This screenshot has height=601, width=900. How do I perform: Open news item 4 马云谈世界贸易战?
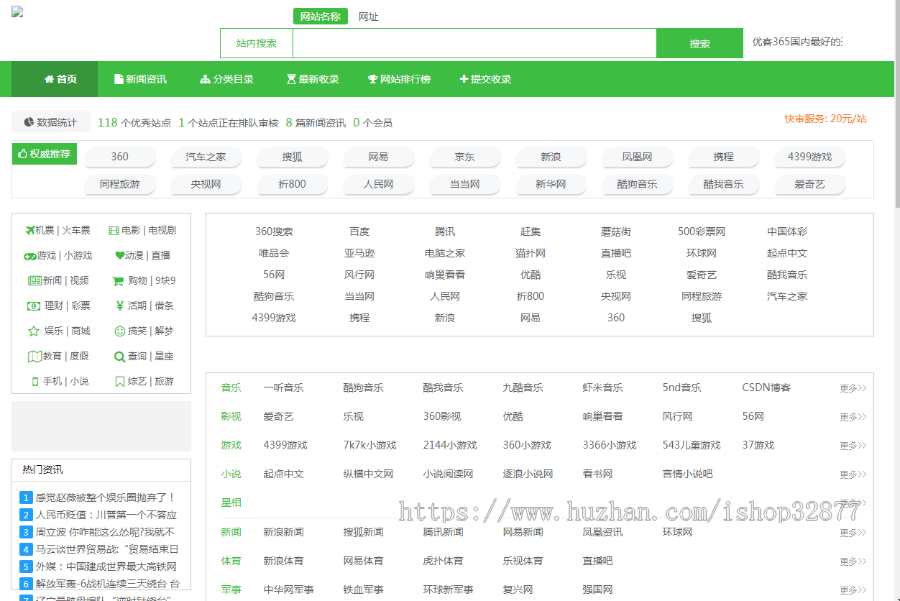click(x=107, y=549)
